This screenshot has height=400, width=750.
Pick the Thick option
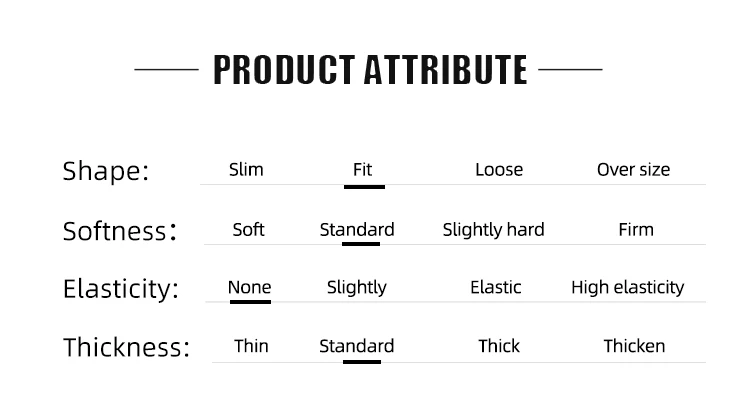point(499,346)
